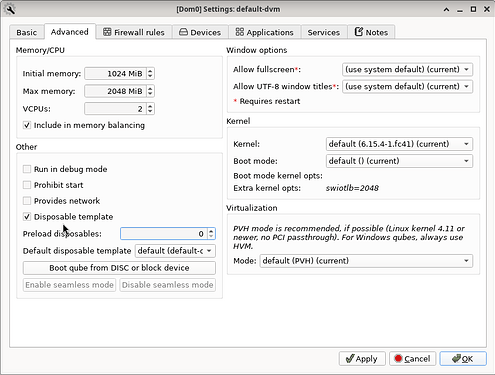The width and height of the screenshot is (495, 375).
Task: Click the Notes tab pencil icon
Action: click(x=359, y=32)
